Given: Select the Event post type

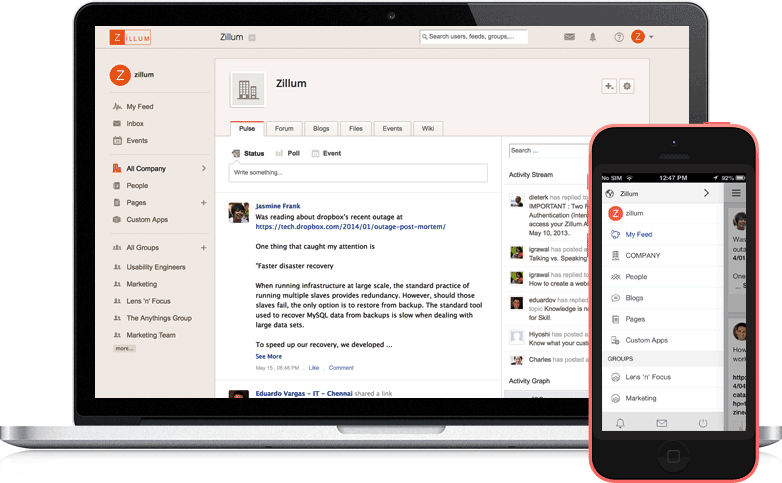Looking at the screenshot, I should pyautogui.click(x=326, y=153).
